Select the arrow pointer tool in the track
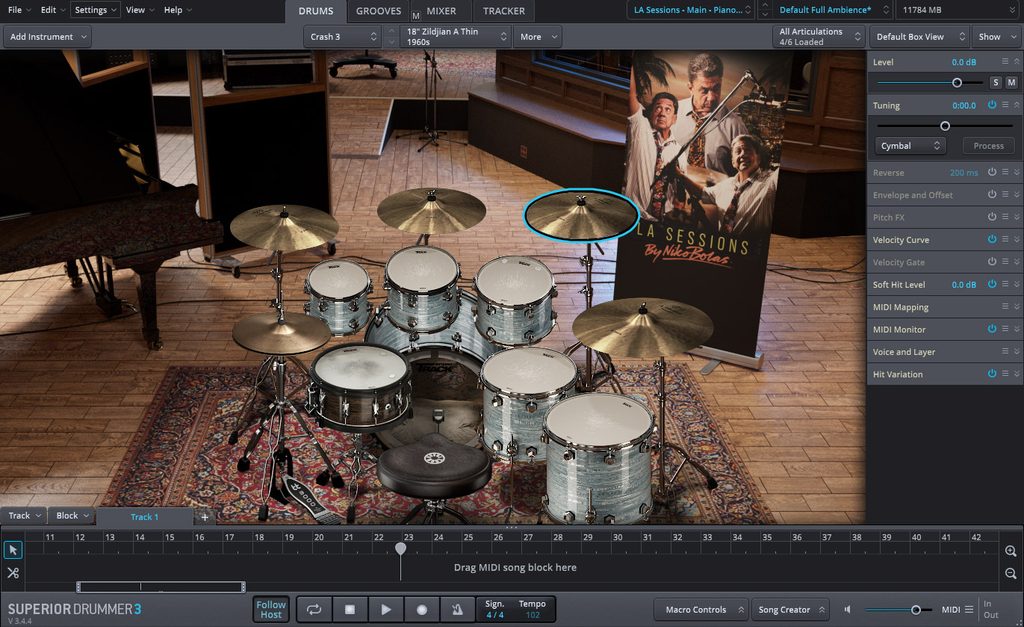 point(12,550)
